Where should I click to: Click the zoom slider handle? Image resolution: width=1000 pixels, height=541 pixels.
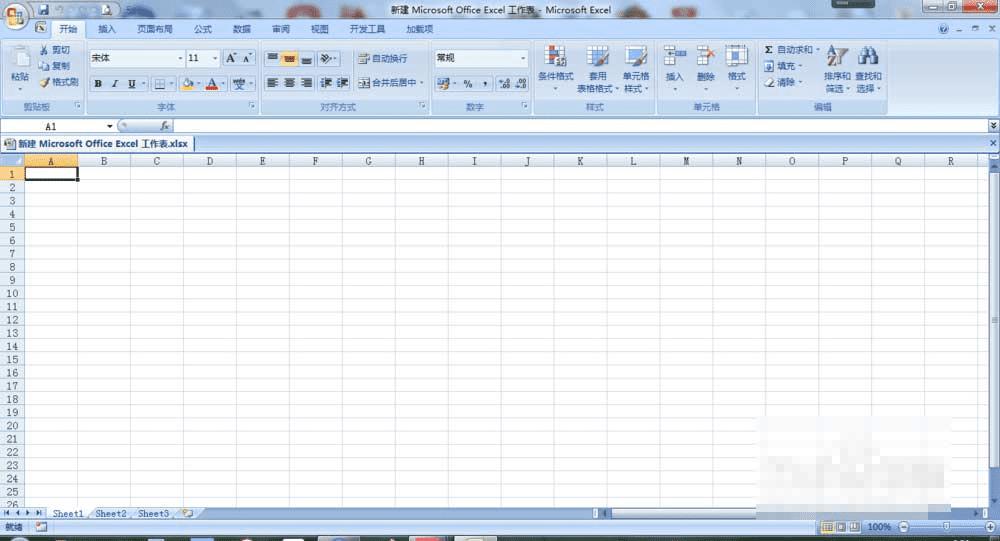946,527
